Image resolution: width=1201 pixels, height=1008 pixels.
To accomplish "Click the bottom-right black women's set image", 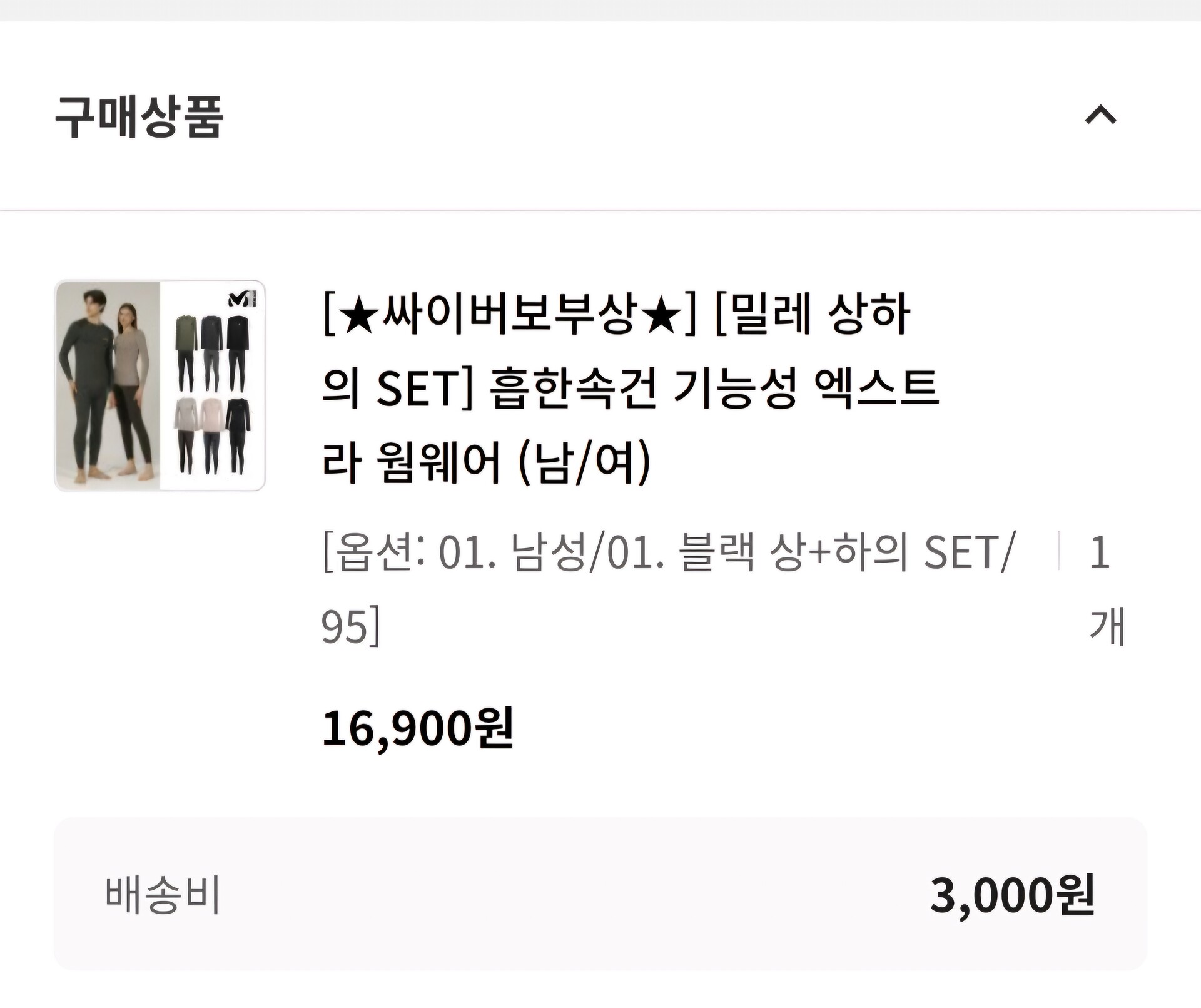I will pyautogui.click(x=237, y=435).
